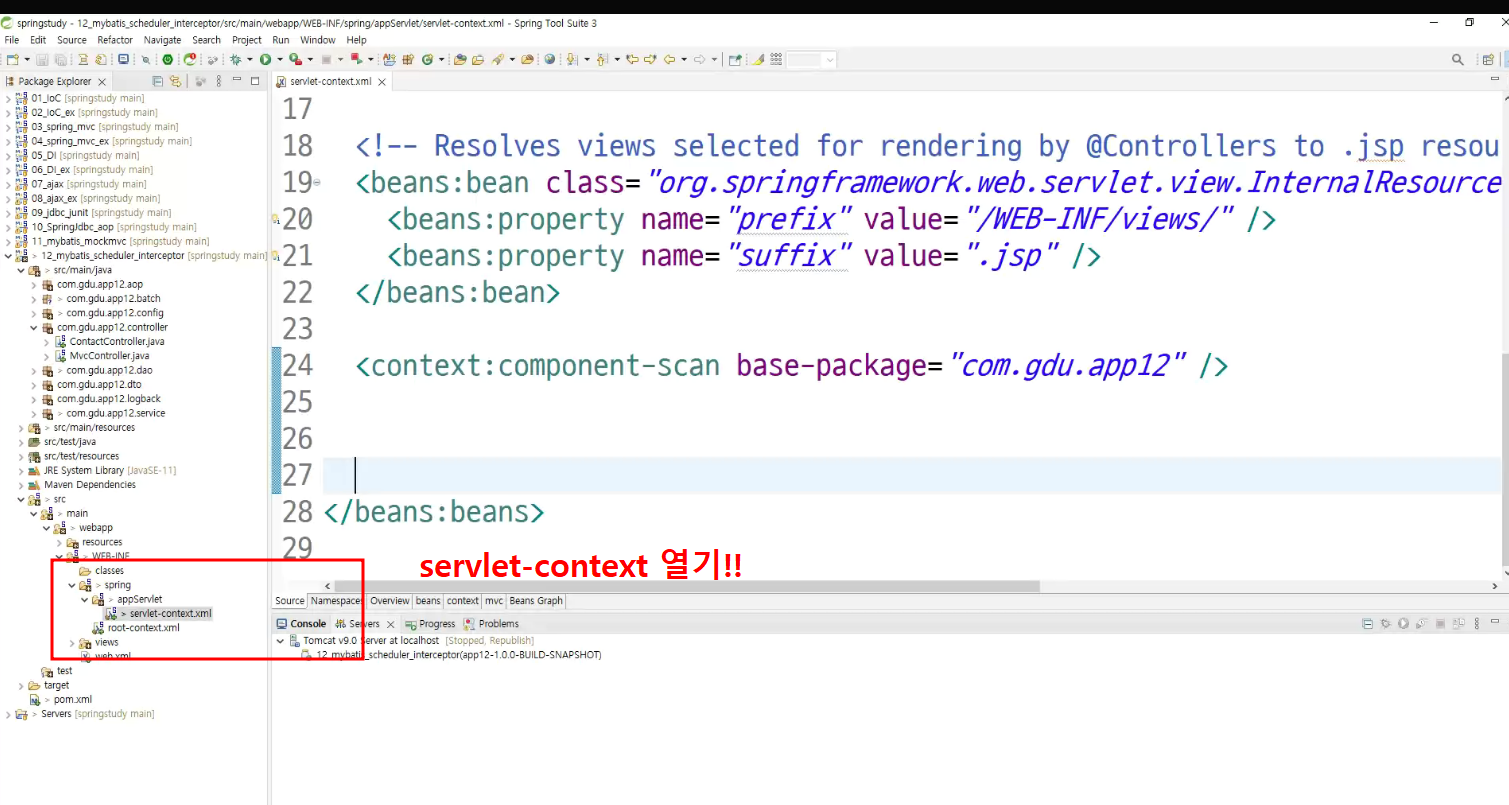Click the editor horizontal scrollbar
Viewport: 1509px width, 805px height.
[x=687, y=587]
